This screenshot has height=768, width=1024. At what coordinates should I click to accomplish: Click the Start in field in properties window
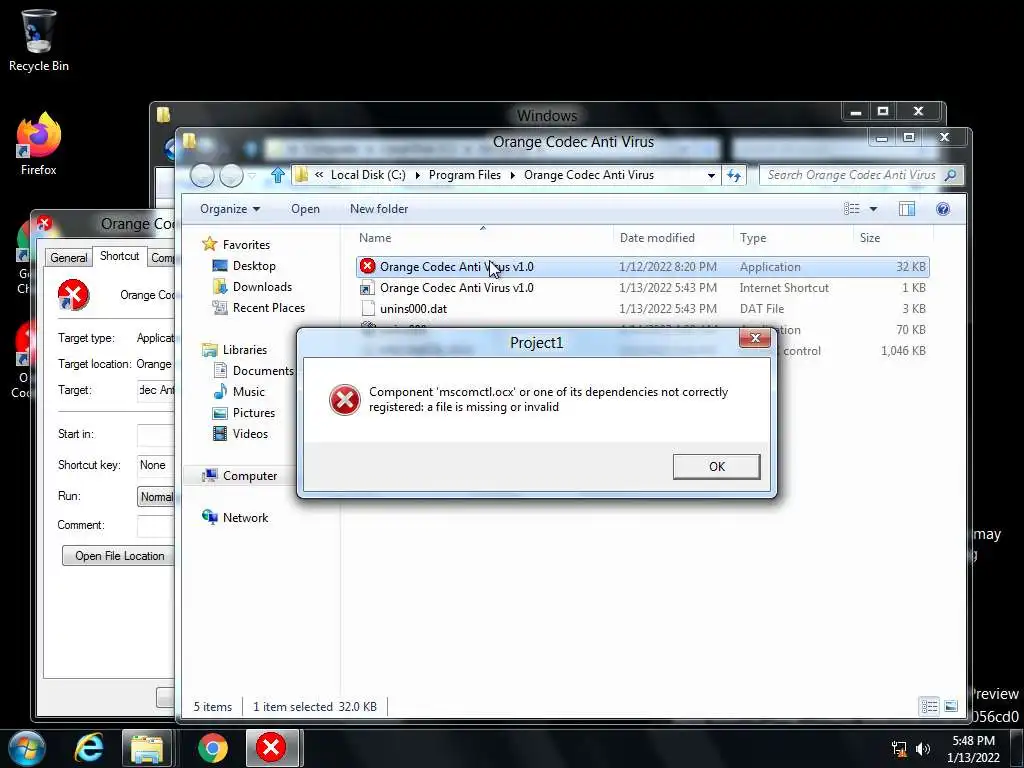155,434
